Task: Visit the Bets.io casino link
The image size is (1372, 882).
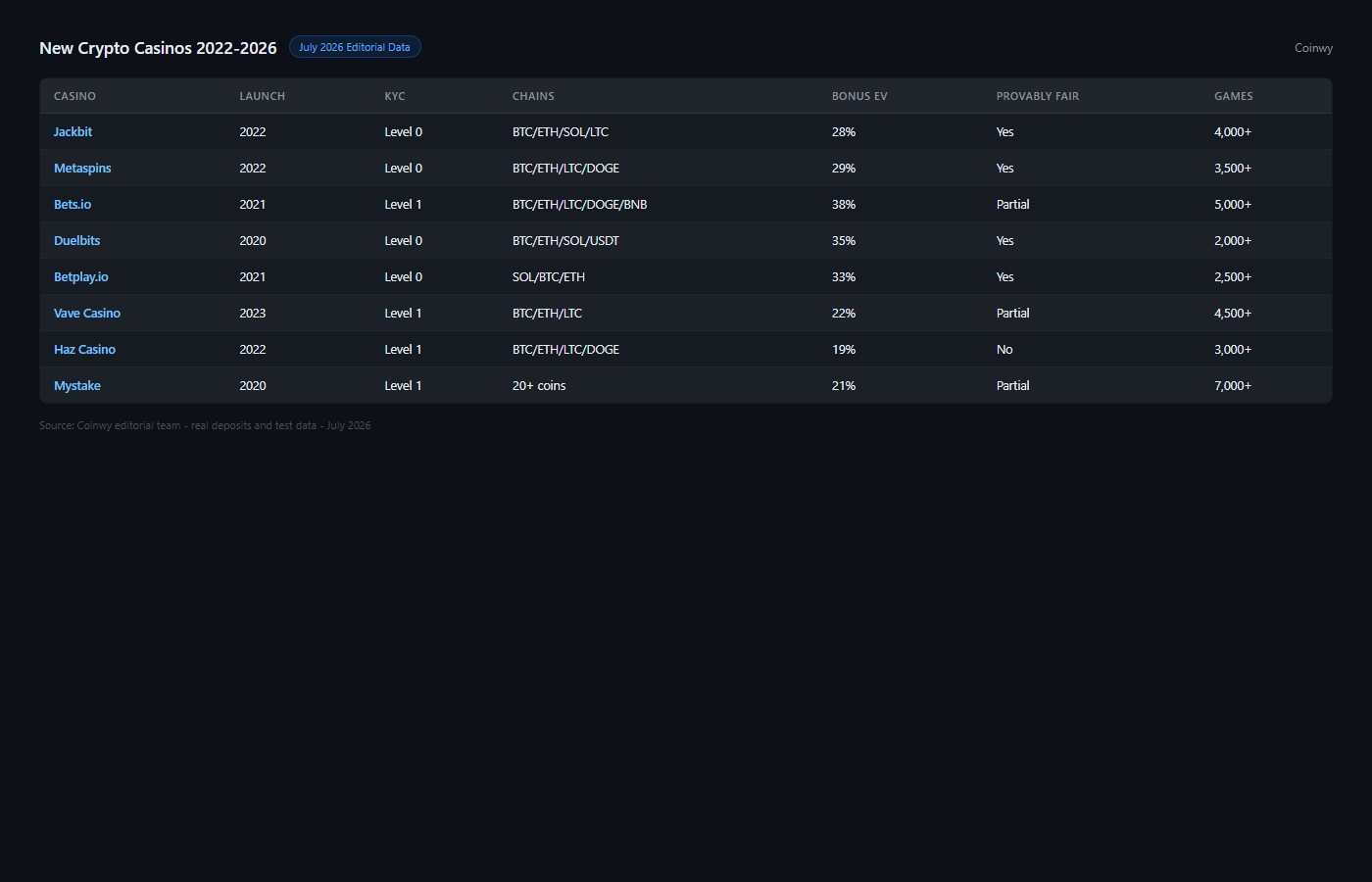Action: 73,205
